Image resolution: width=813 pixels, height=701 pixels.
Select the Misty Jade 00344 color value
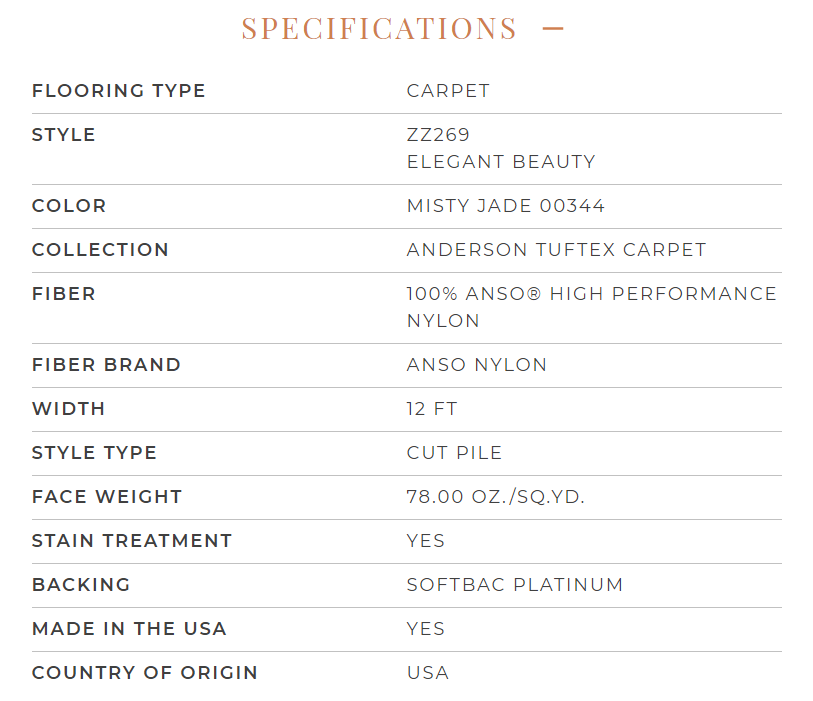tap(506, 206)
